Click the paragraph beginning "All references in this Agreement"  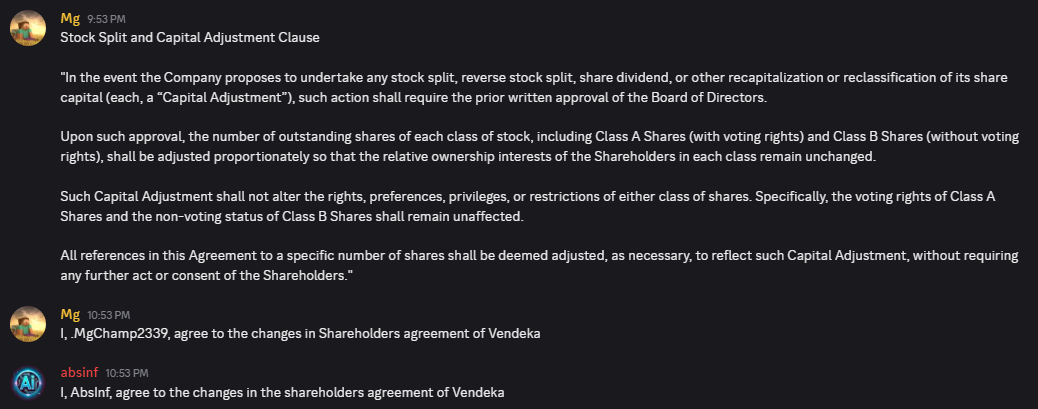pos(539,265)
